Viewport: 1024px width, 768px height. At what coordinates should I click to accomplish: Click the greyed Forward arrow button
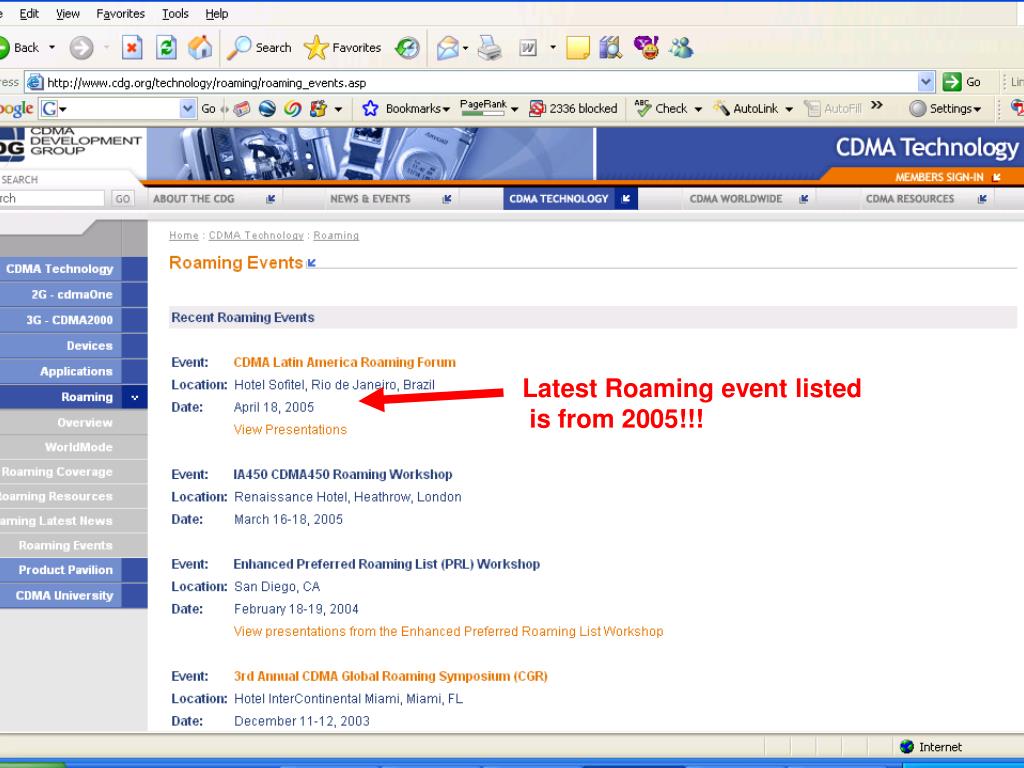click(x=82, y=48)
